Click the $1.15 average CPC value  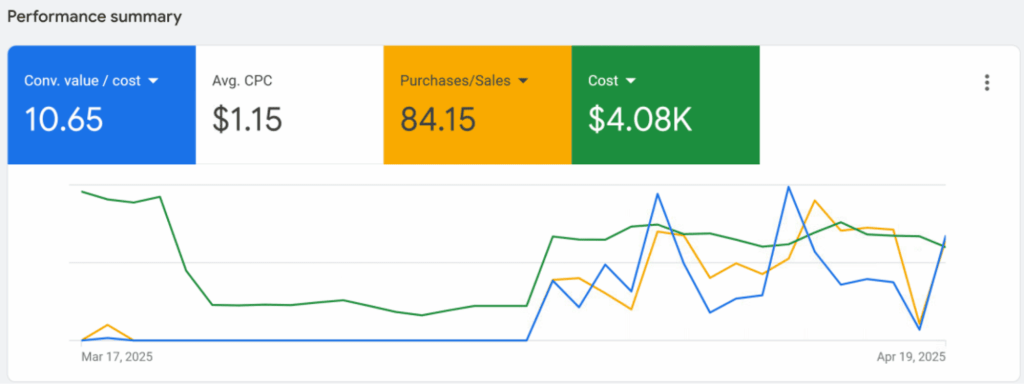pos(247,120)
